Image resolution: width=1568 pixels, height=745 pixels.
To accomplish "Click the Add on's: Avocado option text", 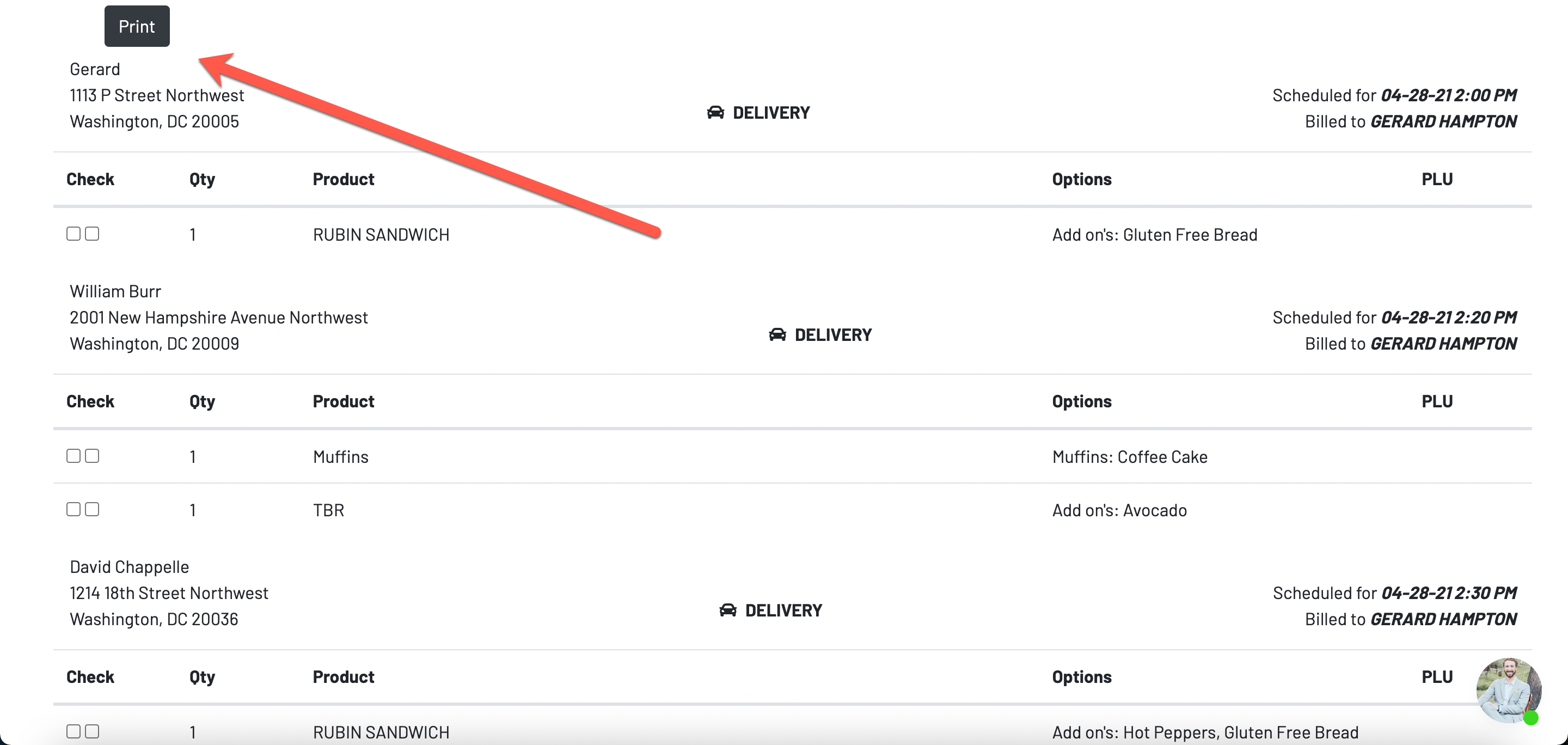I will (x=1119, y=510).
